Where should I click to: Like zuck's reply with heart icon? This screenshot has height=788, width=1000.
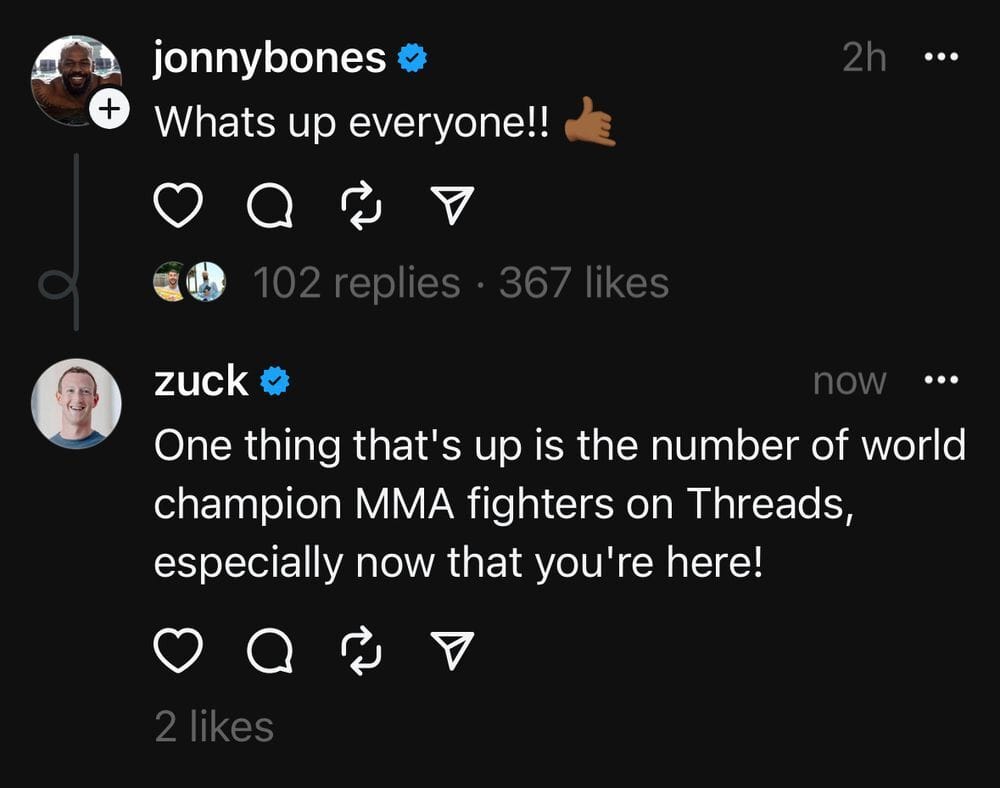178,651
